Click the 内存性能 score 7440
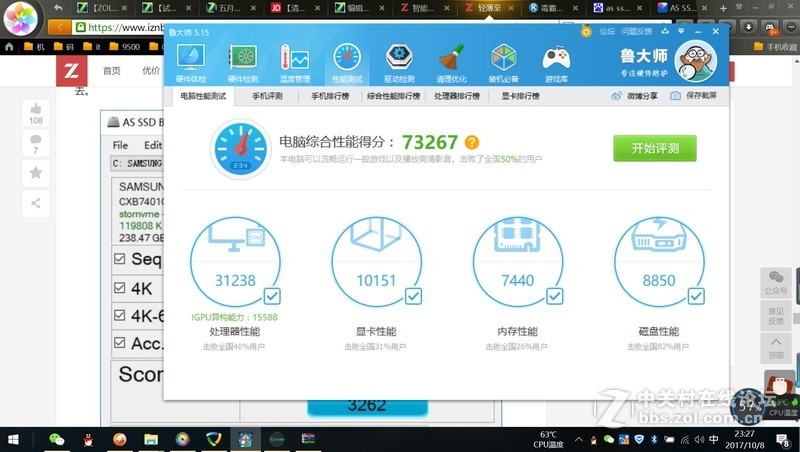The height and width of the screenshot is (452, 800). 517,280
